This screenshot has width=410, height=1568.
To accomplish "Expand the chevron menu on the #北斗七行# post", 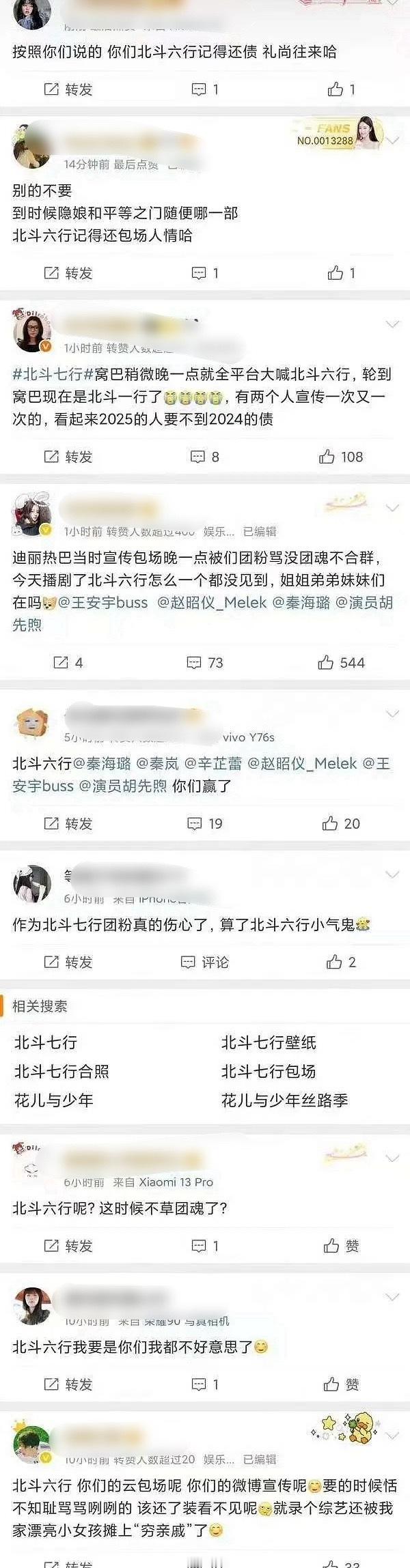I will click(x=392, y=324).
